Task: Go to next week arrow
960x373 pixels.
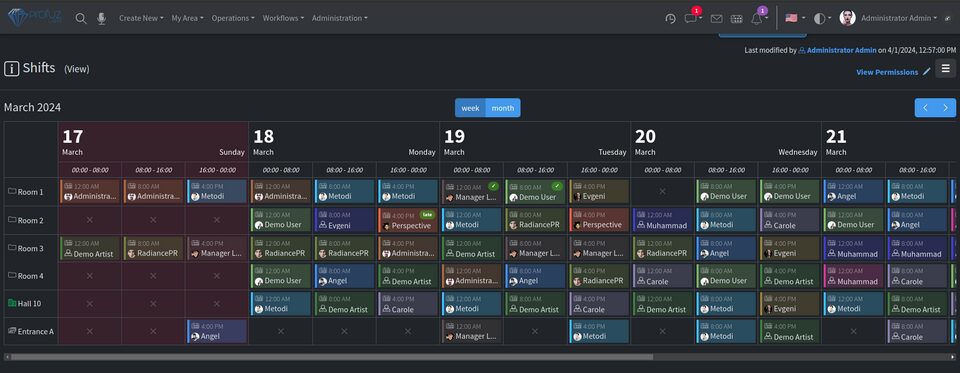Action: (945, 108)
